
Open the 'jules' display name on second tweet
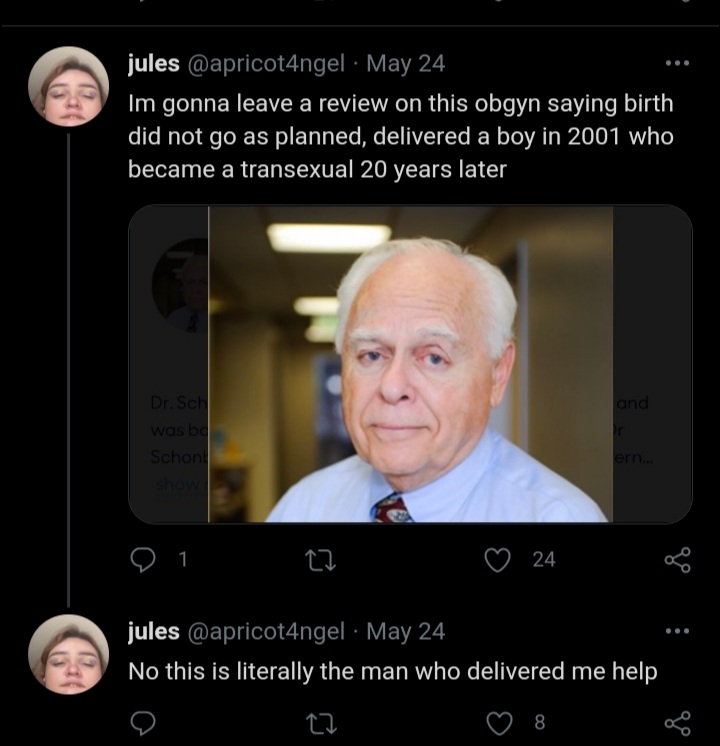(x=154, y=631)
